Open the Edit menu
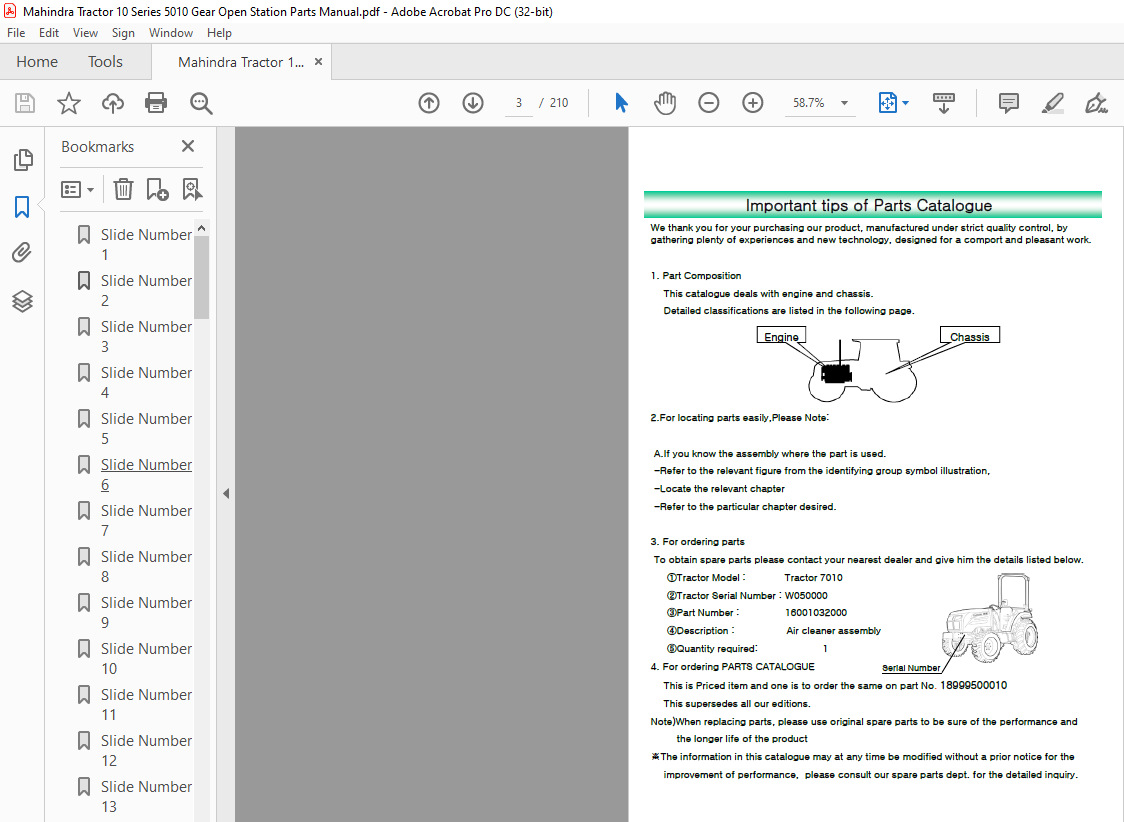This screenshot has height=822, width=1124. coord(49,33)
